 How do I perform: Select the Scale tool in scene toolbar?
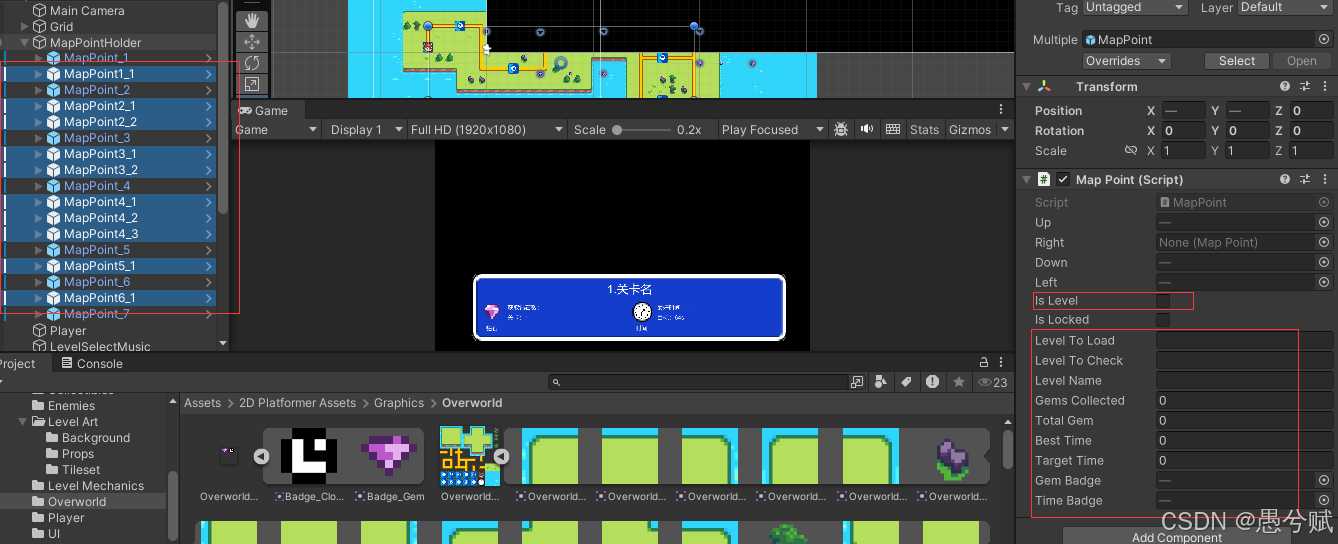(x=251, y=86)
